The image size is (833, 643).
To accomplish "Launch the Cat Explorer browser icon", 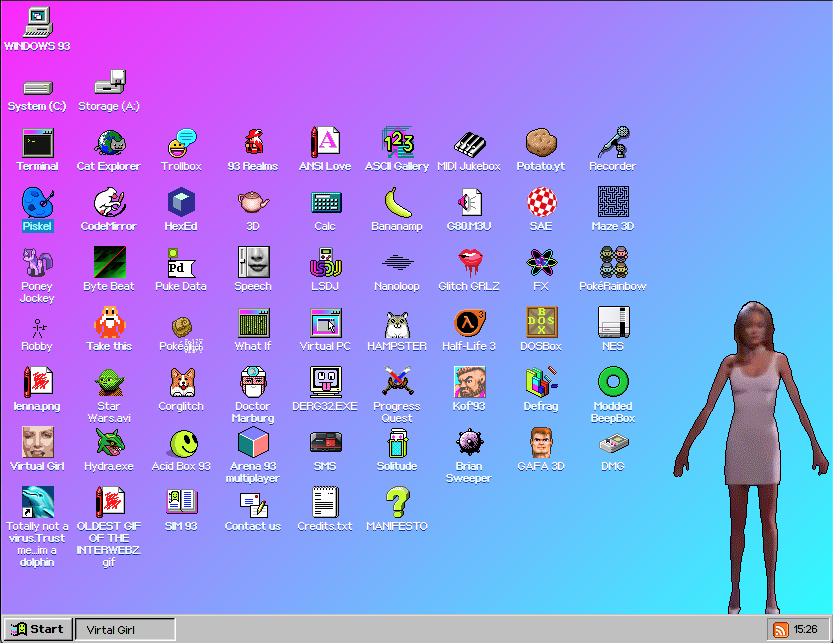I will 109,144.
